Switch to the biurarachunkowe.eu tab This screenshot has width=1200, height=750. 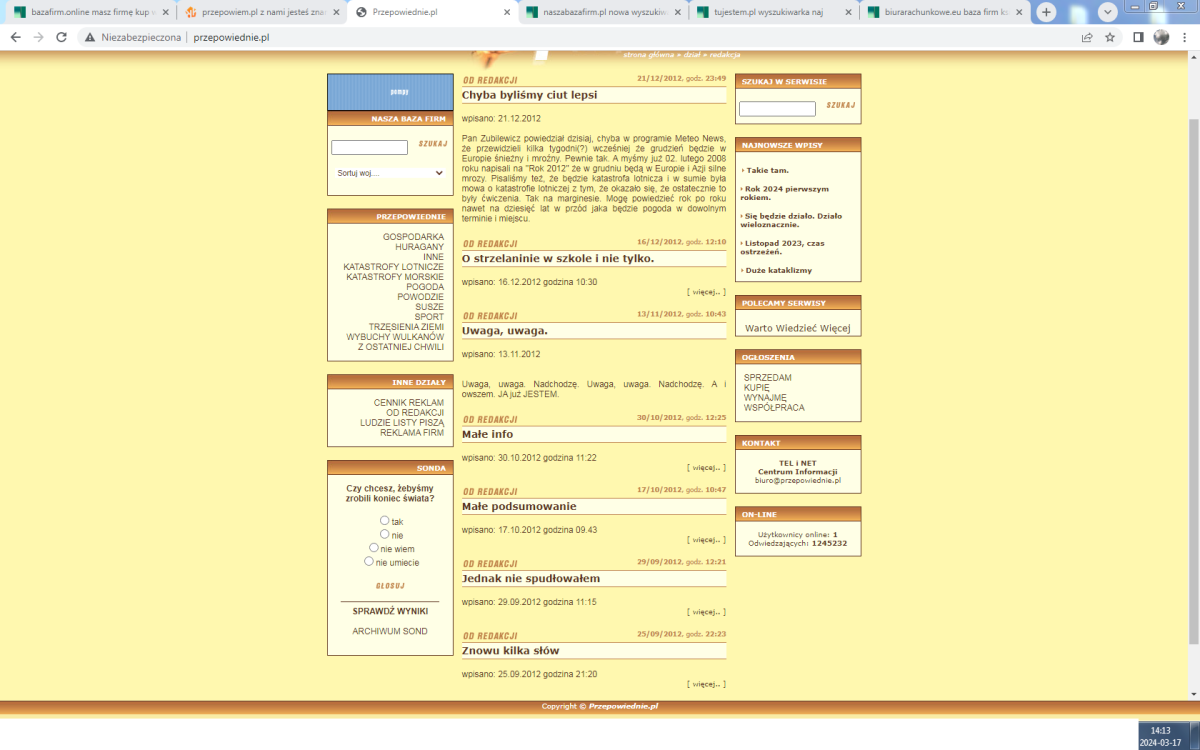[940, 12]
